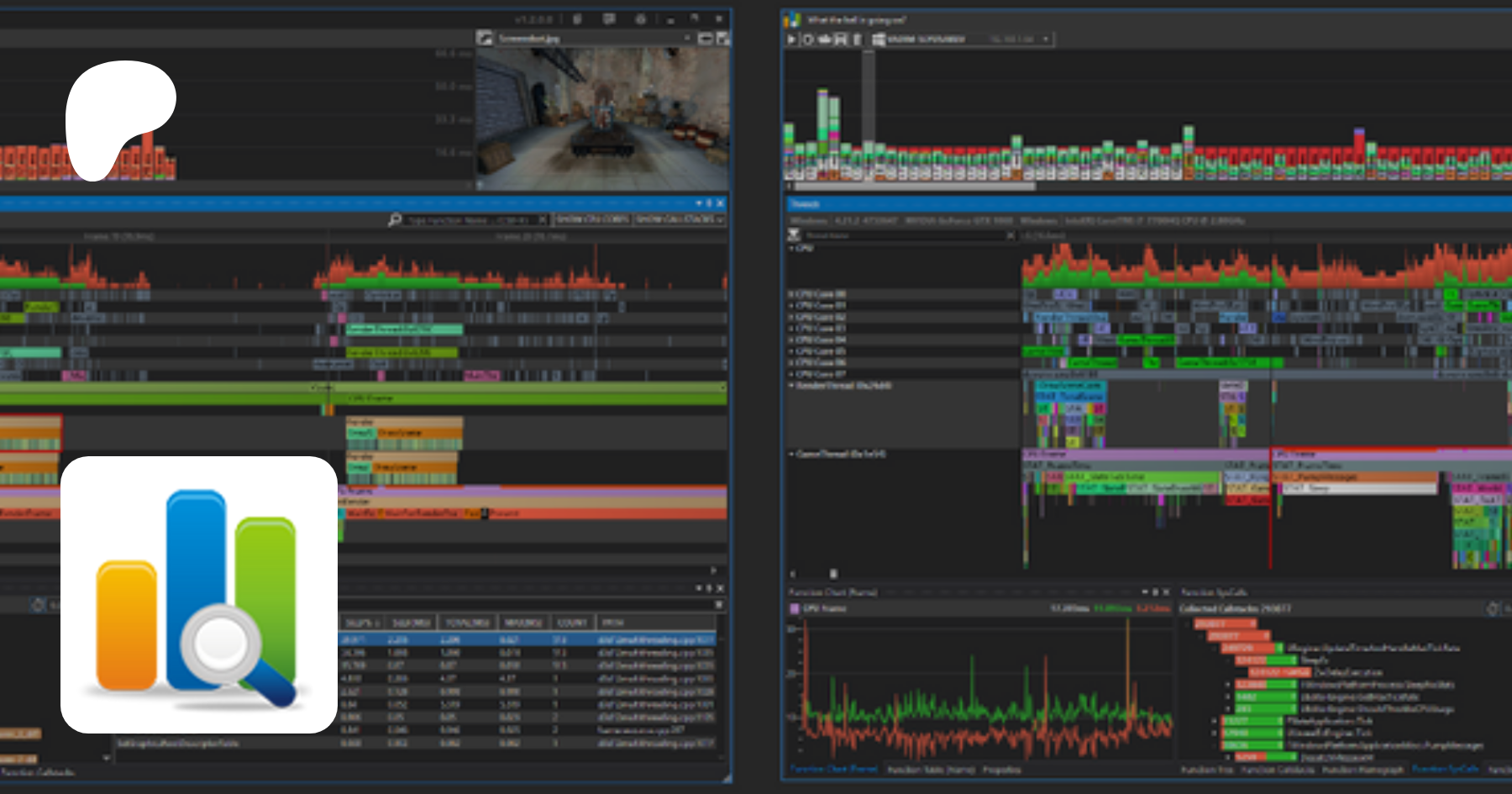The height and width of the screenshot is (794, 1512).
Task: Expand the CPU Core 00 row
Action: tap(791, 294)
